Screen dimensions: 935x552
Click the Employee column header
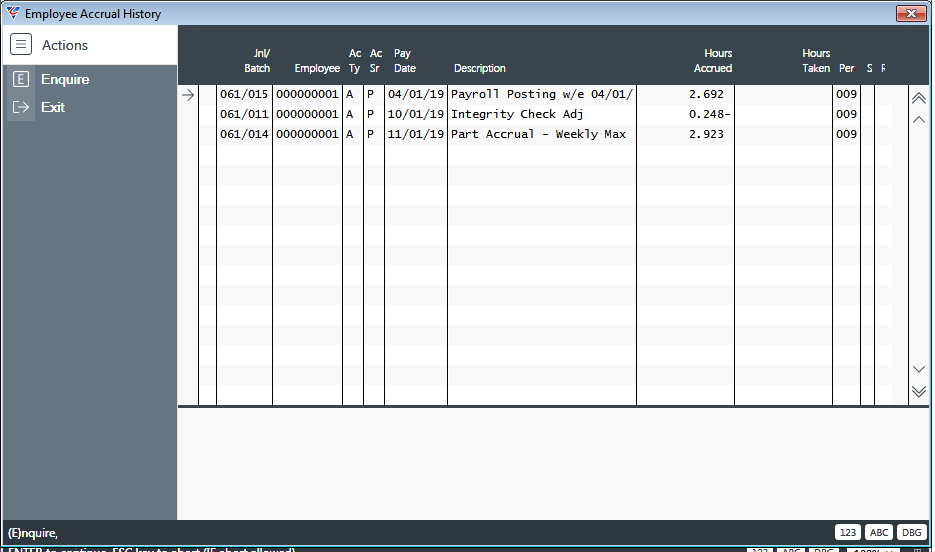(317, 69)
